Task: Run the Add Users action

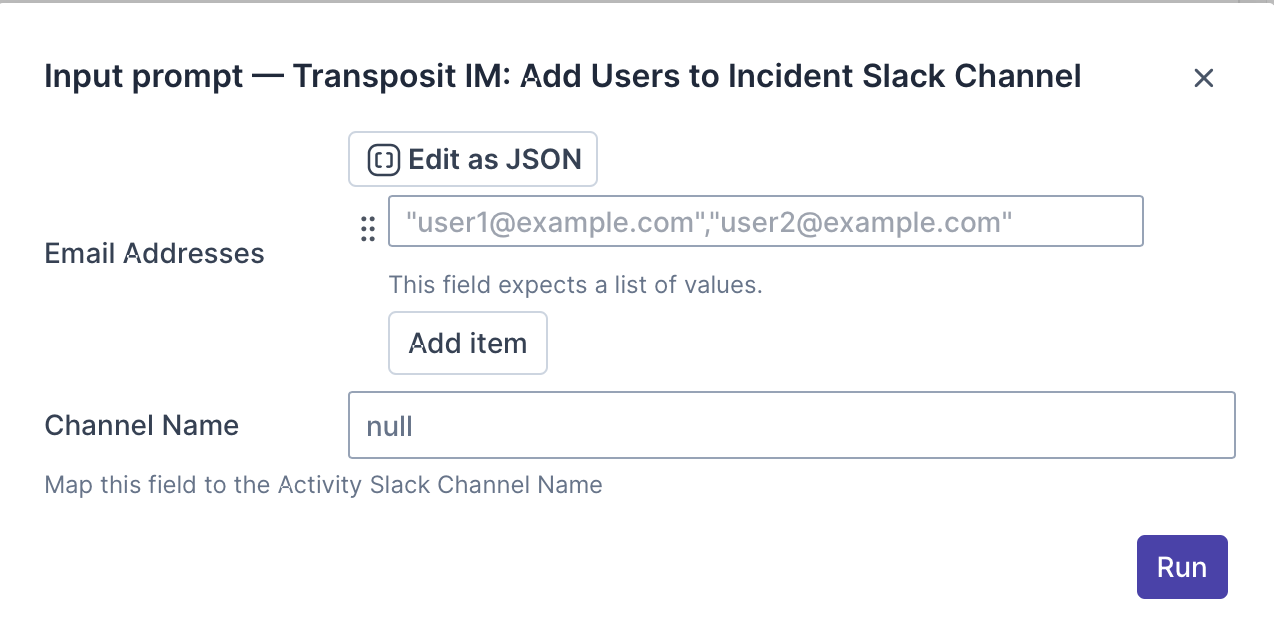Action: (1181, 567)
